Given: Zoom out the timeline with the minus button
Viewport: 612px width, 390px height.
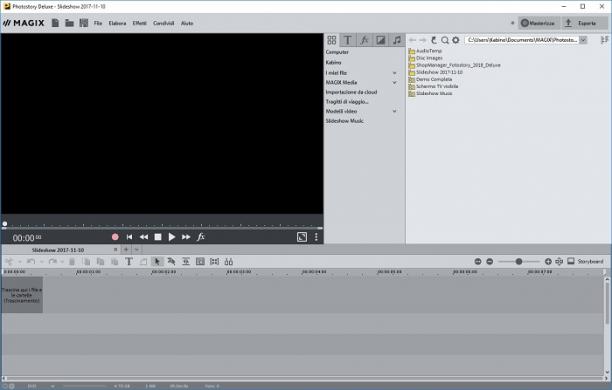Looking at the screenshot, I should [x=489, y=262].
